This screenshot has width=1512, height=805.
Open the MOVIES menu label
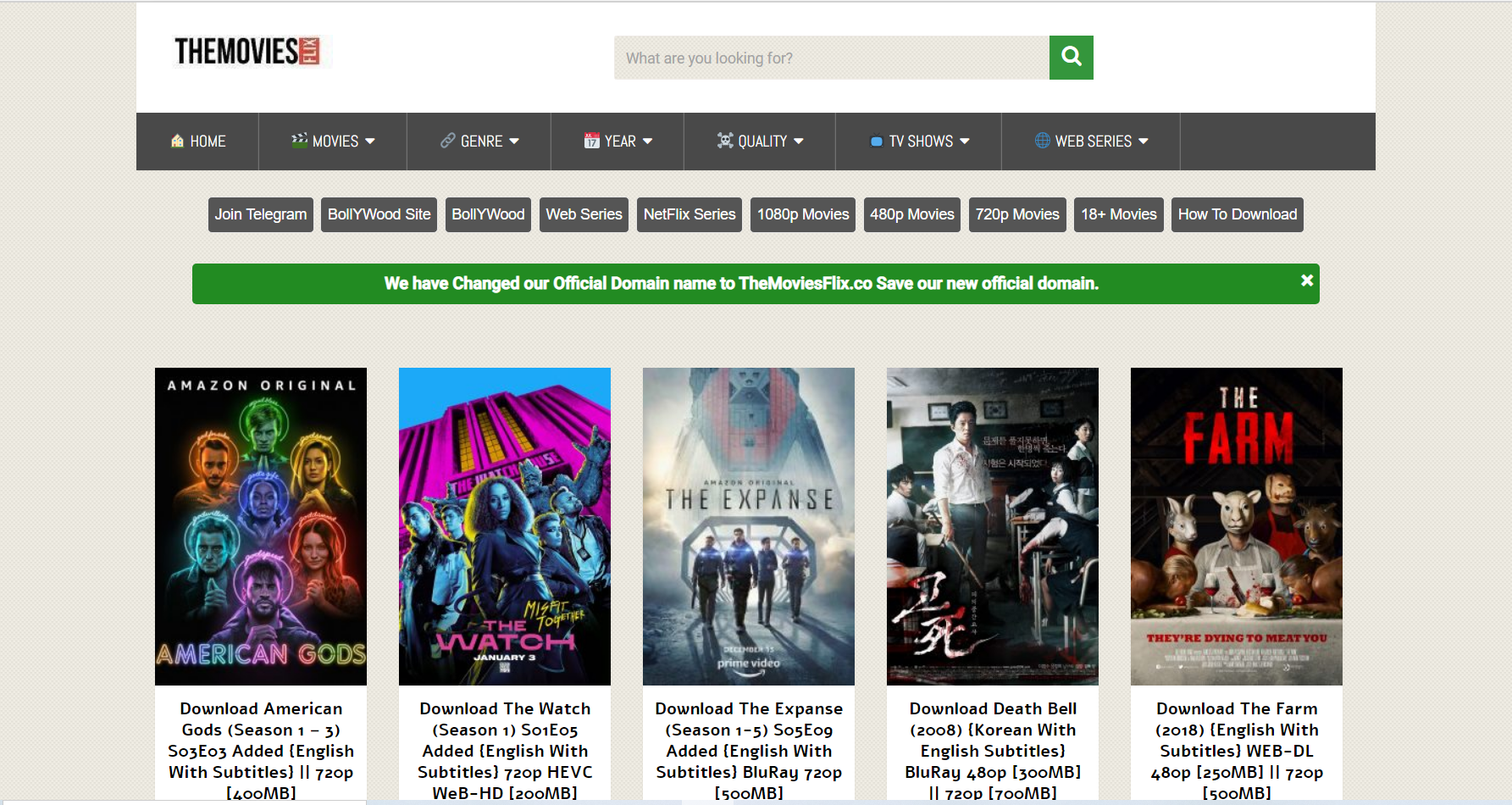point(335,142)
